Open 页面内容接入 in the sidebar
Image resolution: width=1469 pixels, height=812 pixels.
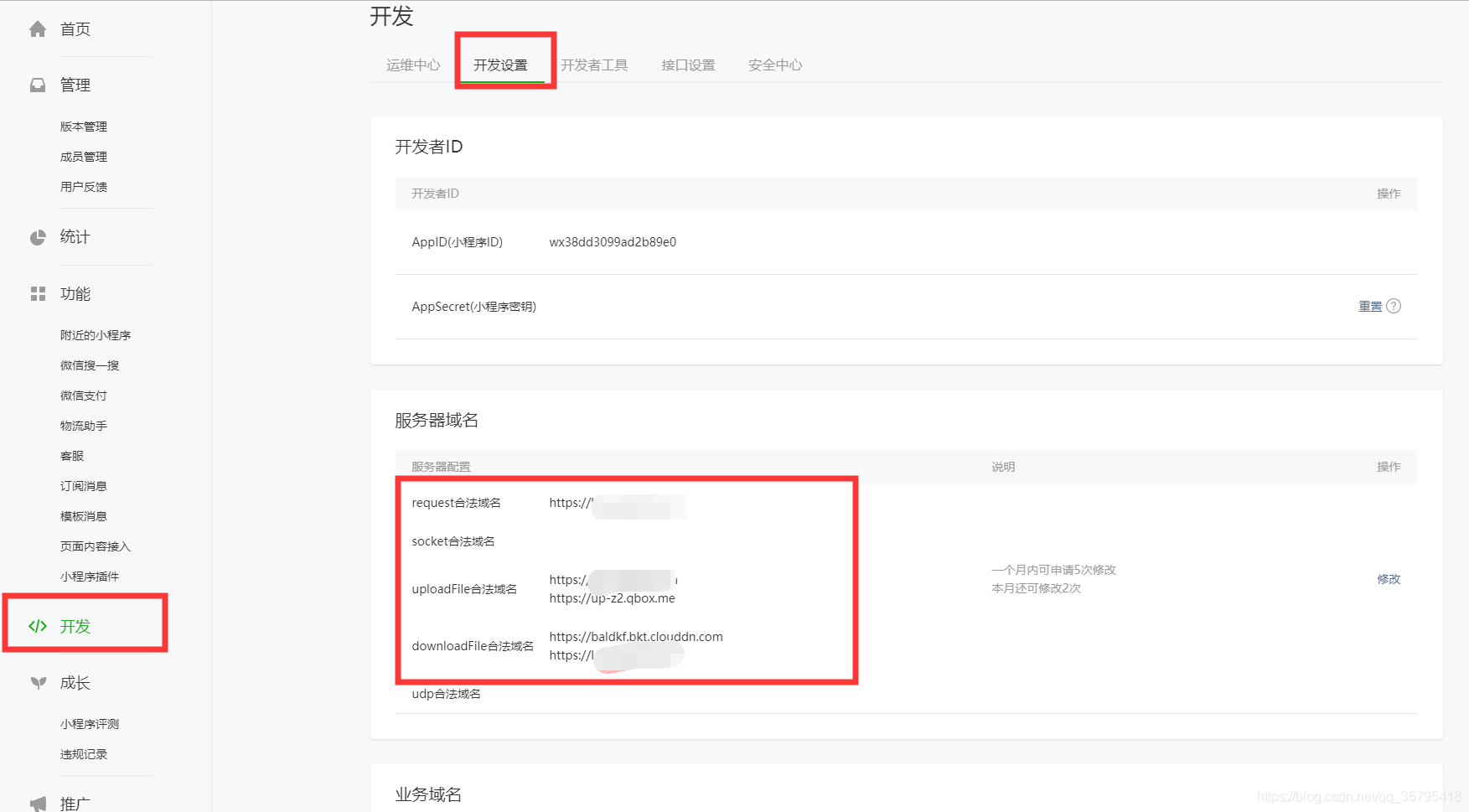(x=96, y=546)
